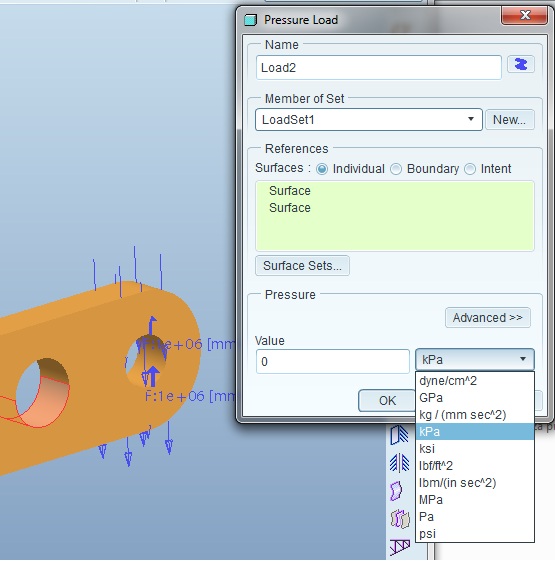Click the New... load set button
This screenshot has height=563, width=555.
click(x=509, y=120)
